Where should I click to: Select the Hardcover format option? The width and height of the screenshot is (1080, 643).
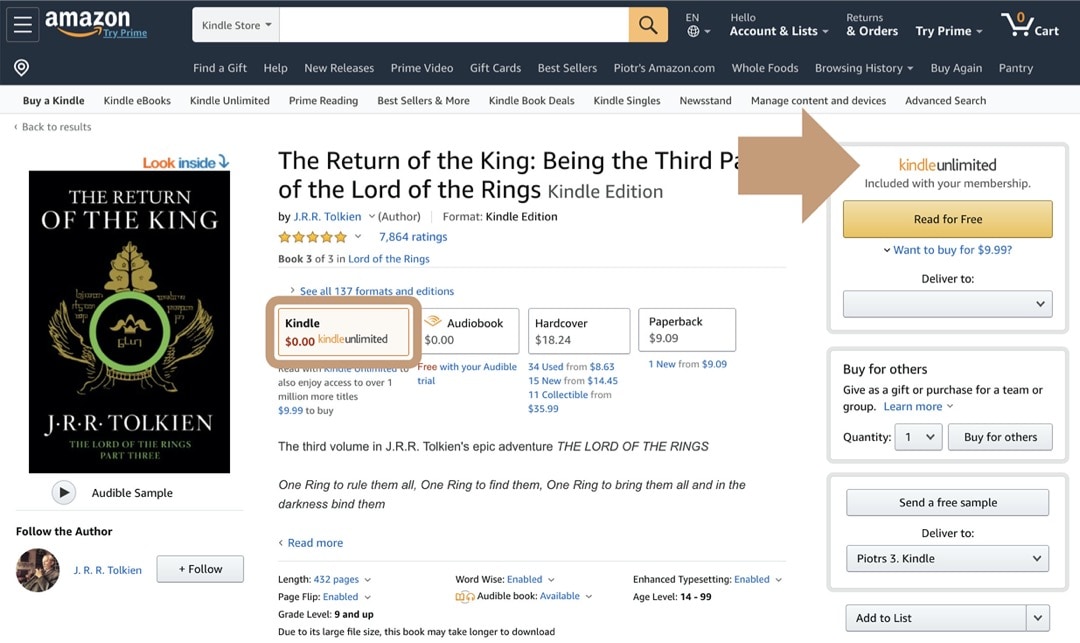[x=578, y=330]
